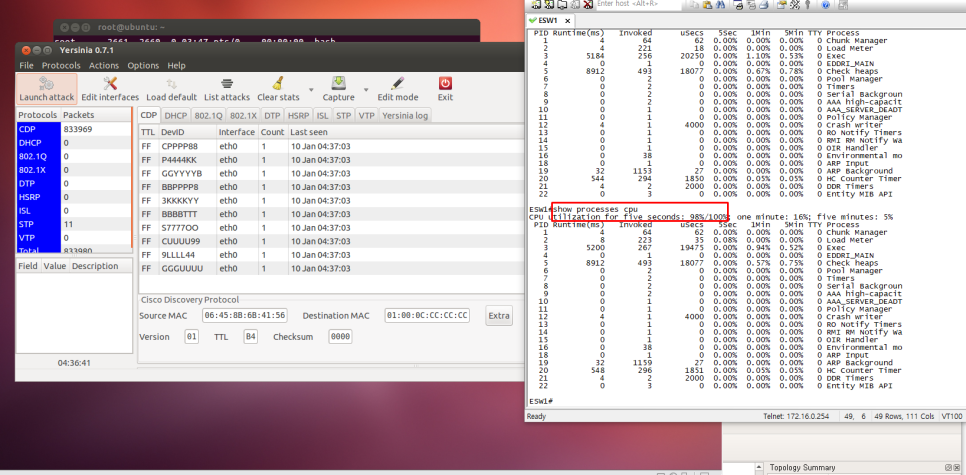
Task: Click the Source MAC input field
Action: click(x=245, y=315)
